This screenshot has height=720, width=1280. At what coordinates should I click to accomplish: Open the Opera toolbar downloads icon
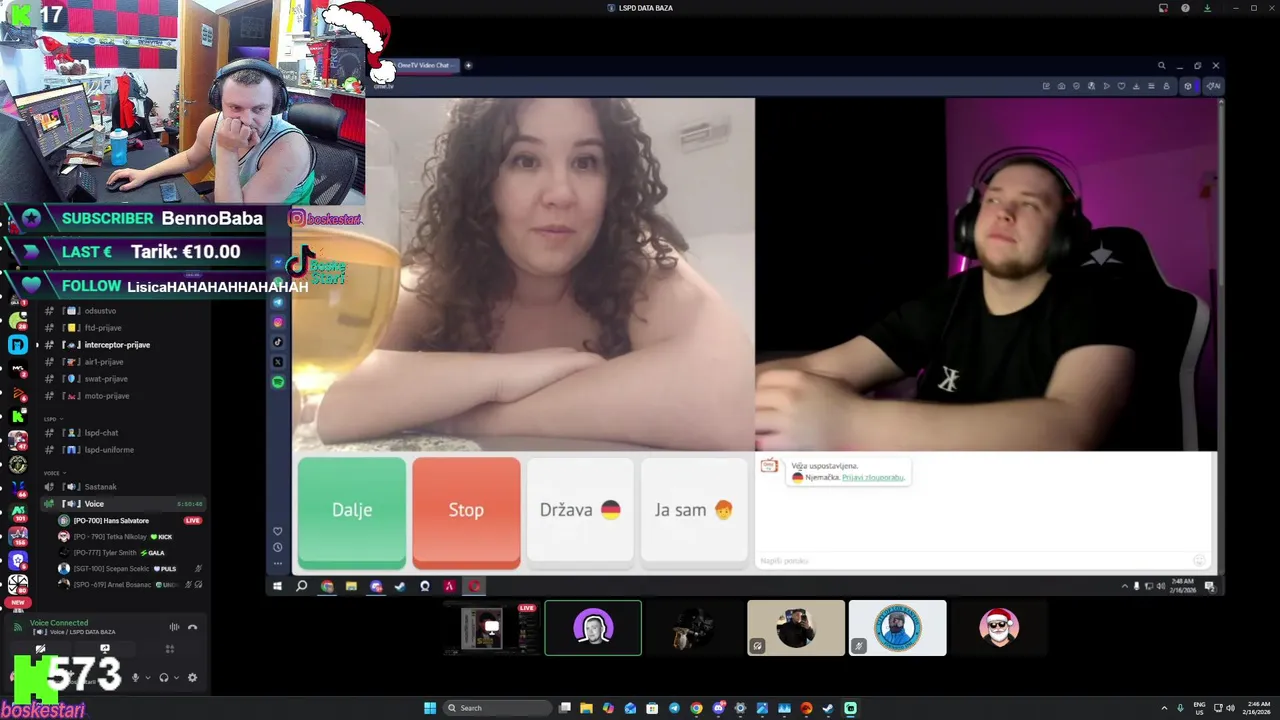tap(1136, 86)
